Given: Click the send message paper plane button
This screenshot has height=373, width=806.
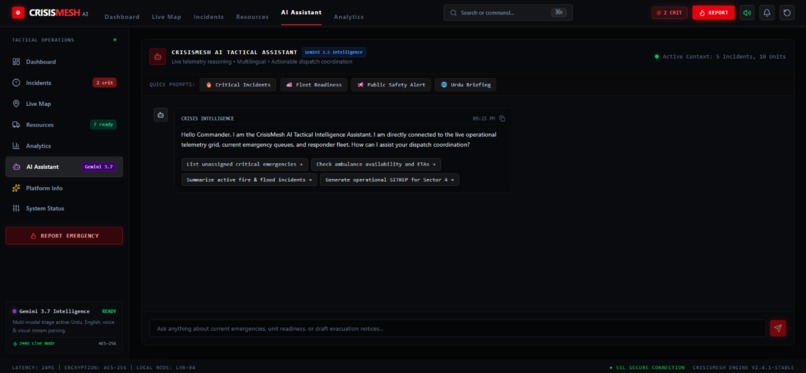Looking at the screenshot, I should 778,328.
